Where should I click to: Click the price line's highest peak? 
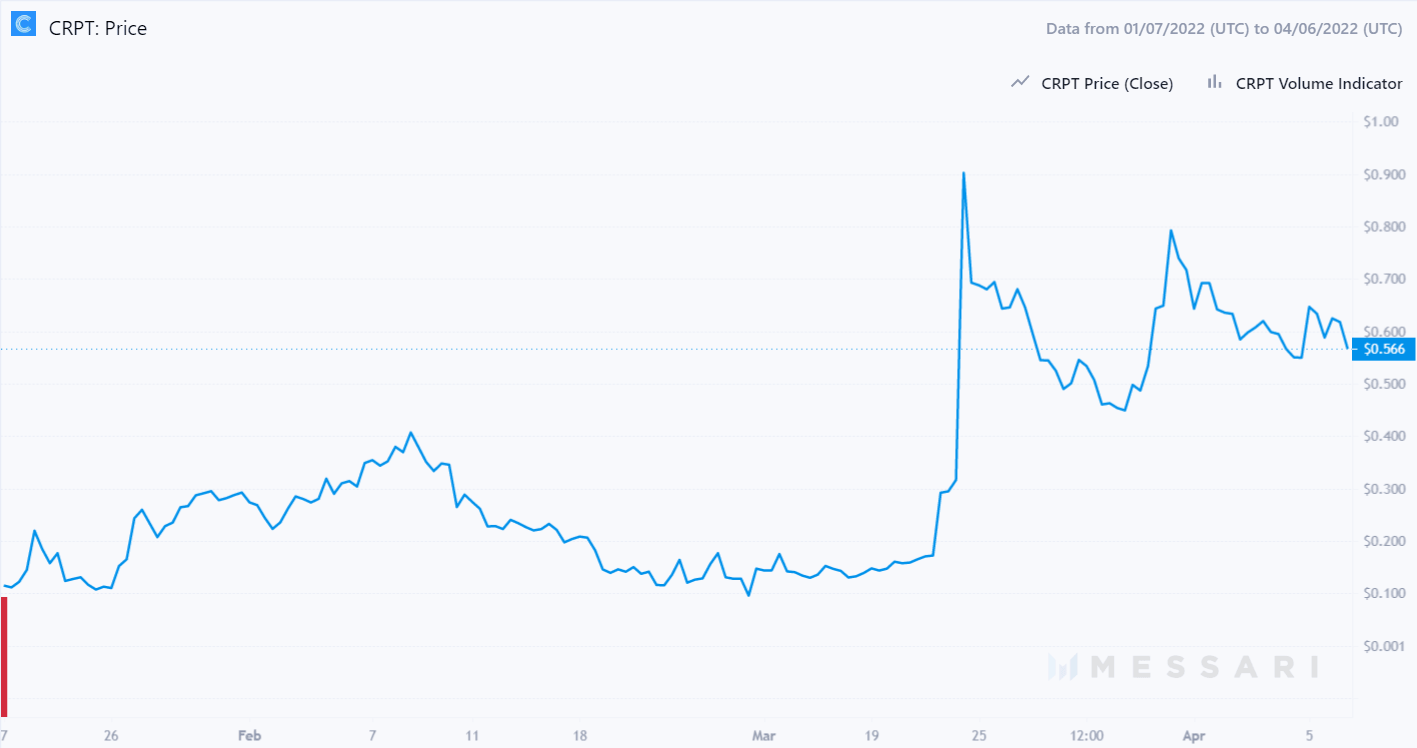coord(963,173)
